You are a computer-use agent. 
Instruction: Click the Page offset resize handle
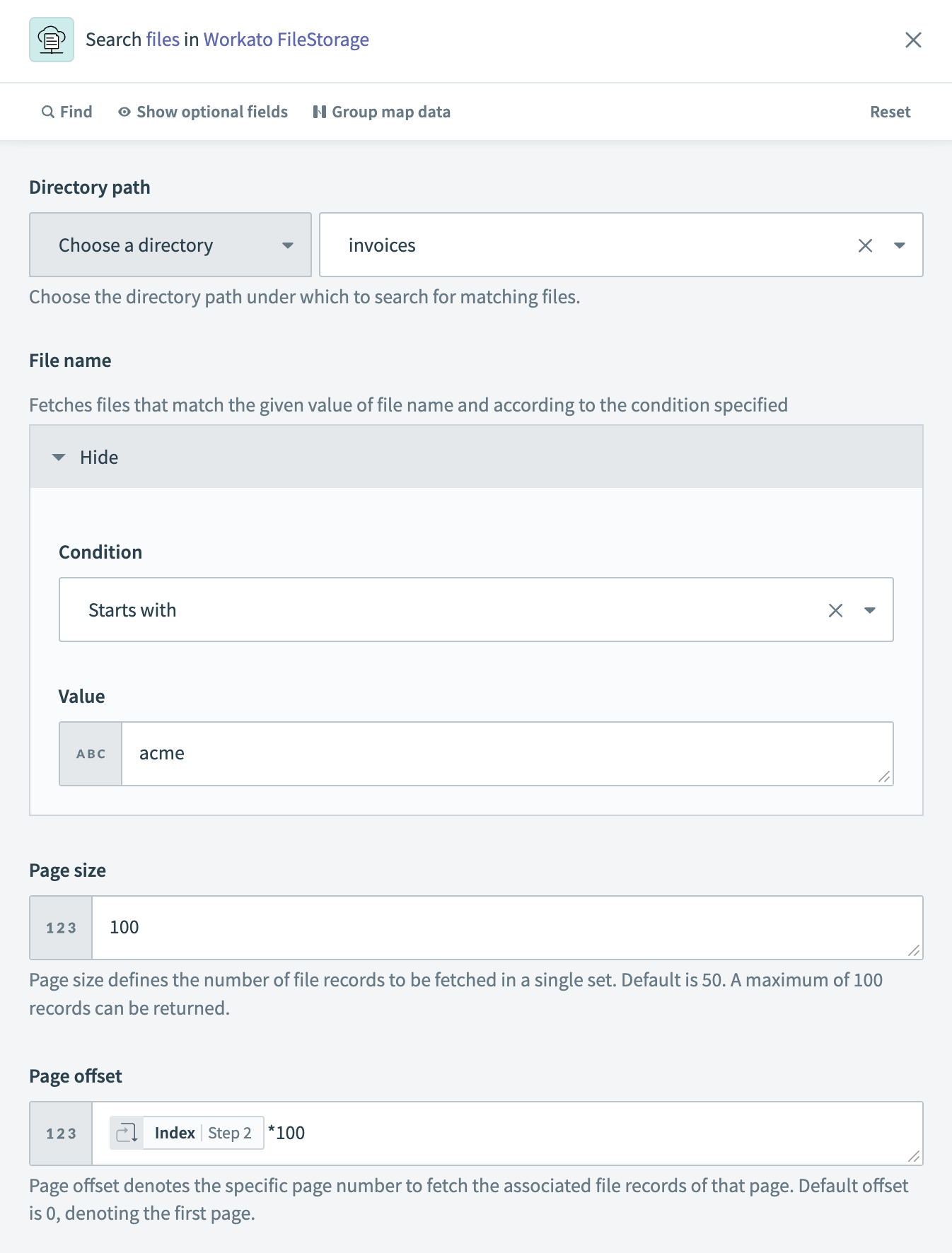point(914,1156)
